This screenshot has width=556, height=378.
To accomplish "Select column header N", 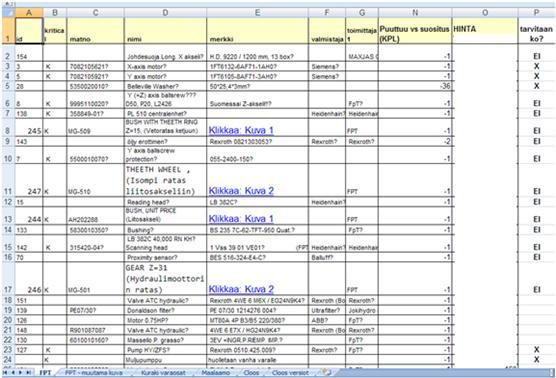I will (x=415, y=13).
